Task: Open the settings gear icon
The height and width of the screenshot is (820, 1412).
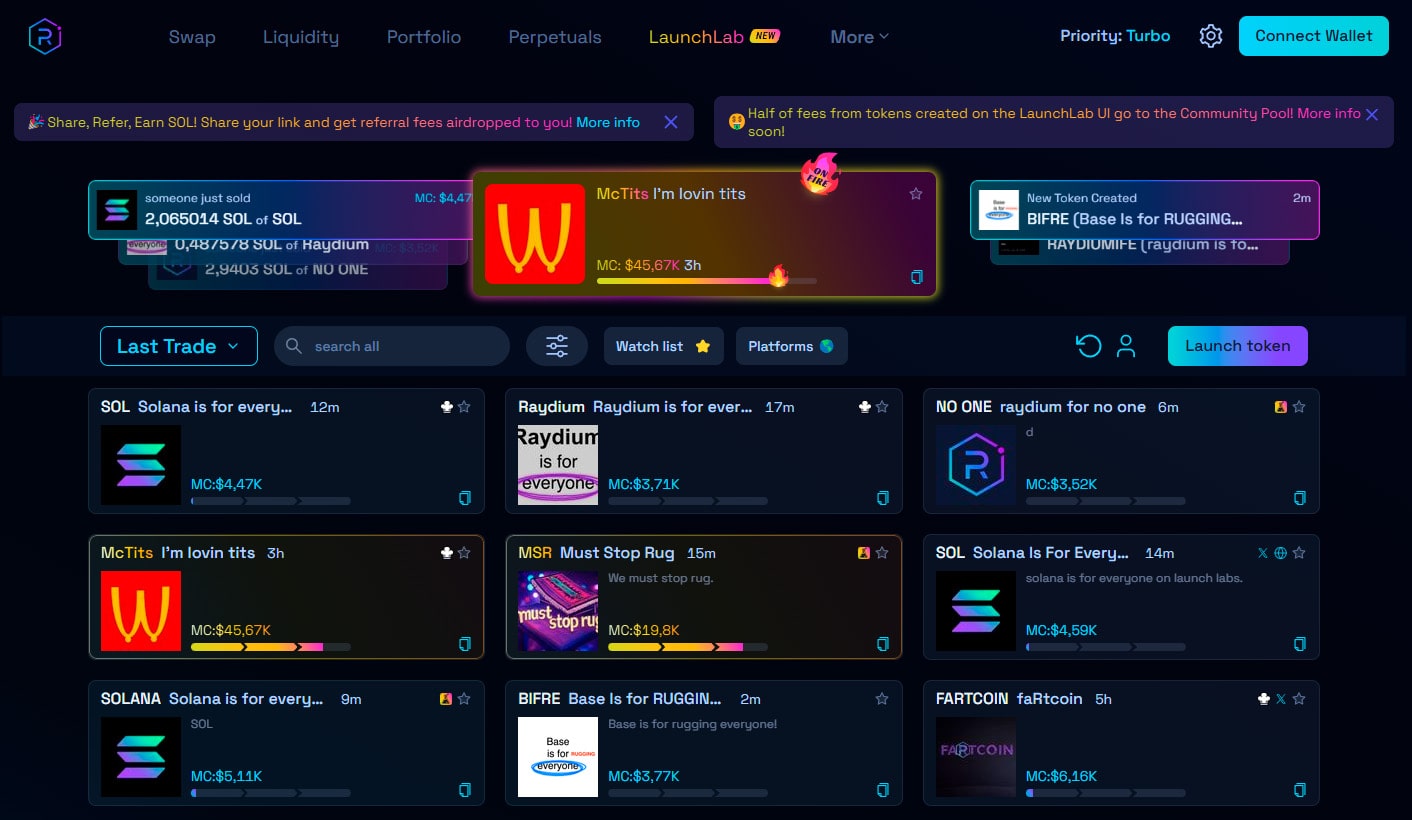Action: (1211, 36)
